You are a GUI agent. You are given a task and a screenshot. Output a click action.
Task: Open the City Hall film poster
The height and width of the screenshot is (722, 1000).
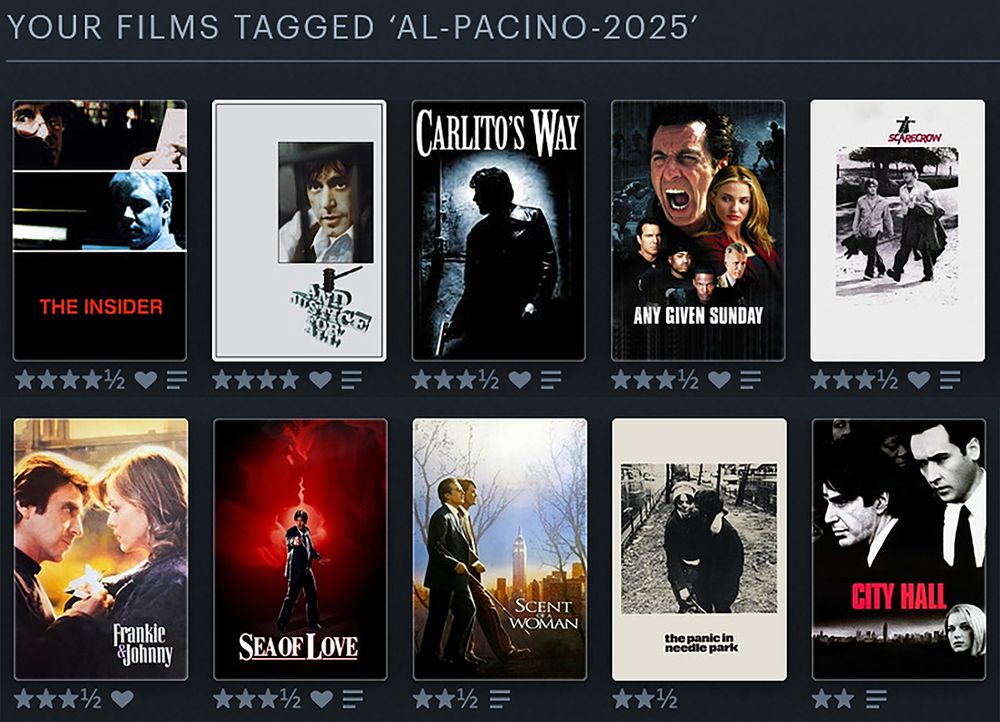pyautogui.click(x=899, y=549)
